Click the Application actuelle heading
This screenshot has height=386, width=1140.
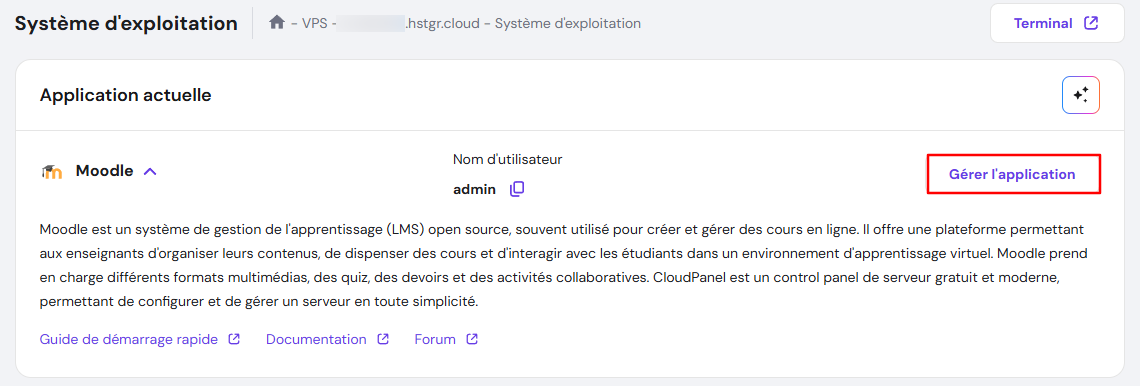tap(126, 95)
